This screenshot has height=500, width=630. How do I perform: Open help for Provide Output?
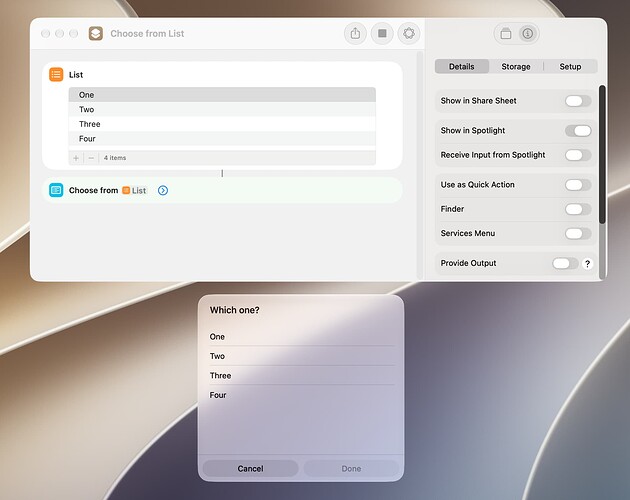(587, 264)
